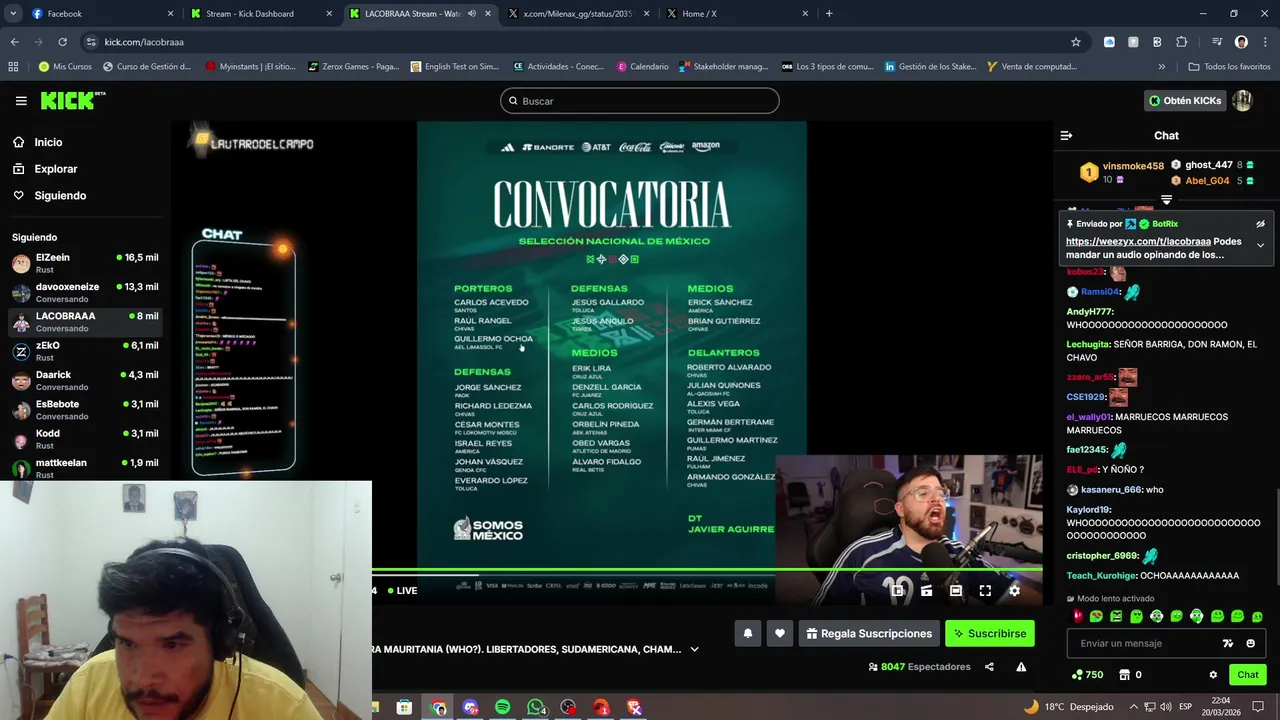Viewport: 1280px width, 720px height.
Task: Follow the channel with heart button
Action: pos(780,633)
